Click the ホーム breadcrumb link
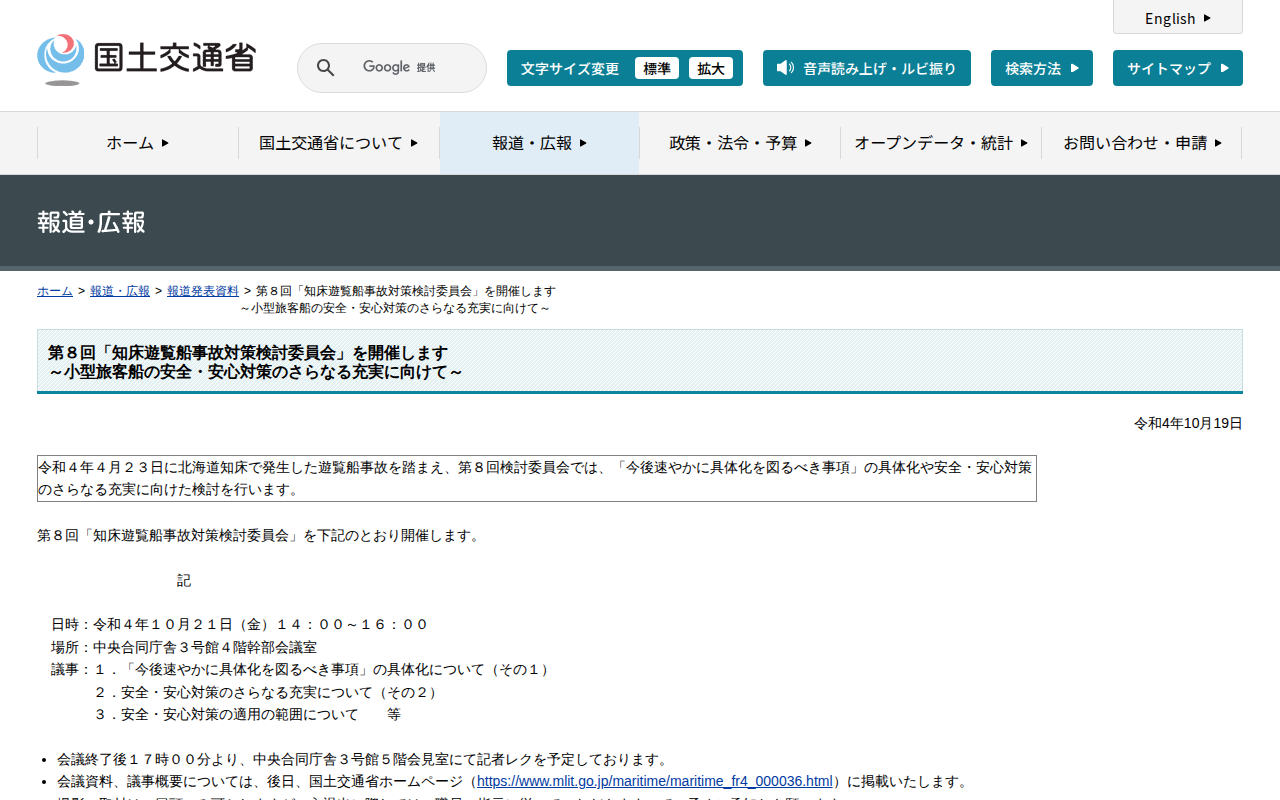The image size is (1280, 800). click(x=55, y=291)
